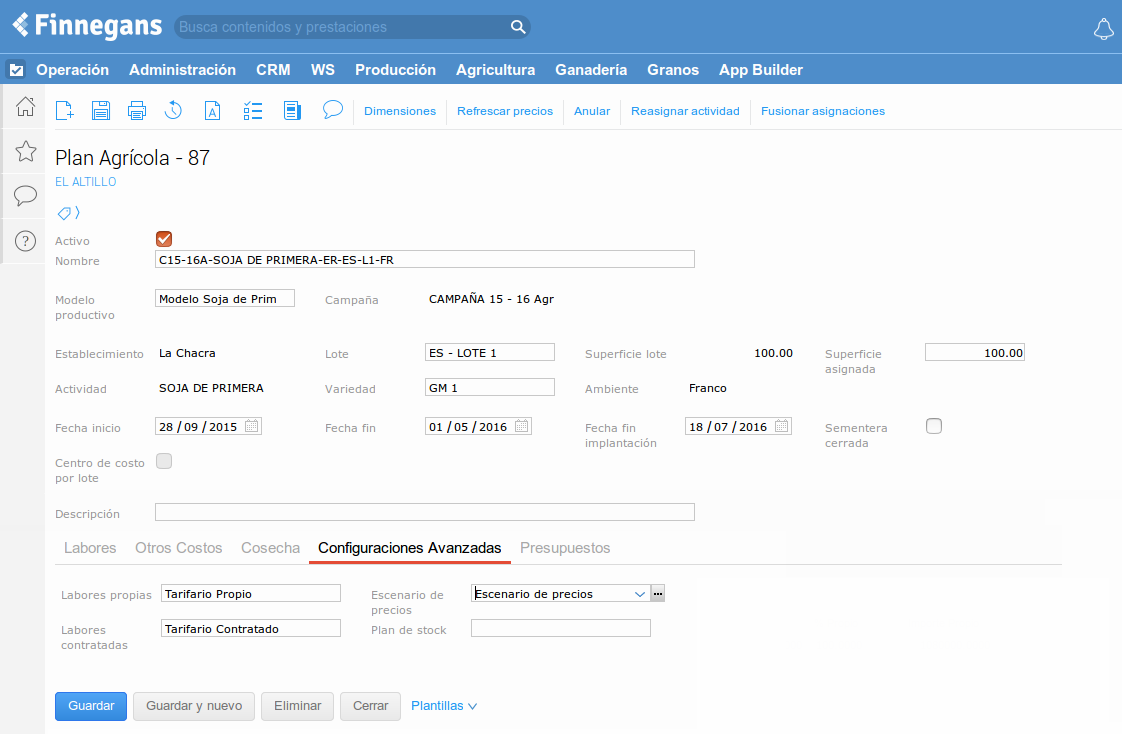Open the Plantillas dropdown menu
This screenshot has width=1122, height=734.
[x=444, y=706]
